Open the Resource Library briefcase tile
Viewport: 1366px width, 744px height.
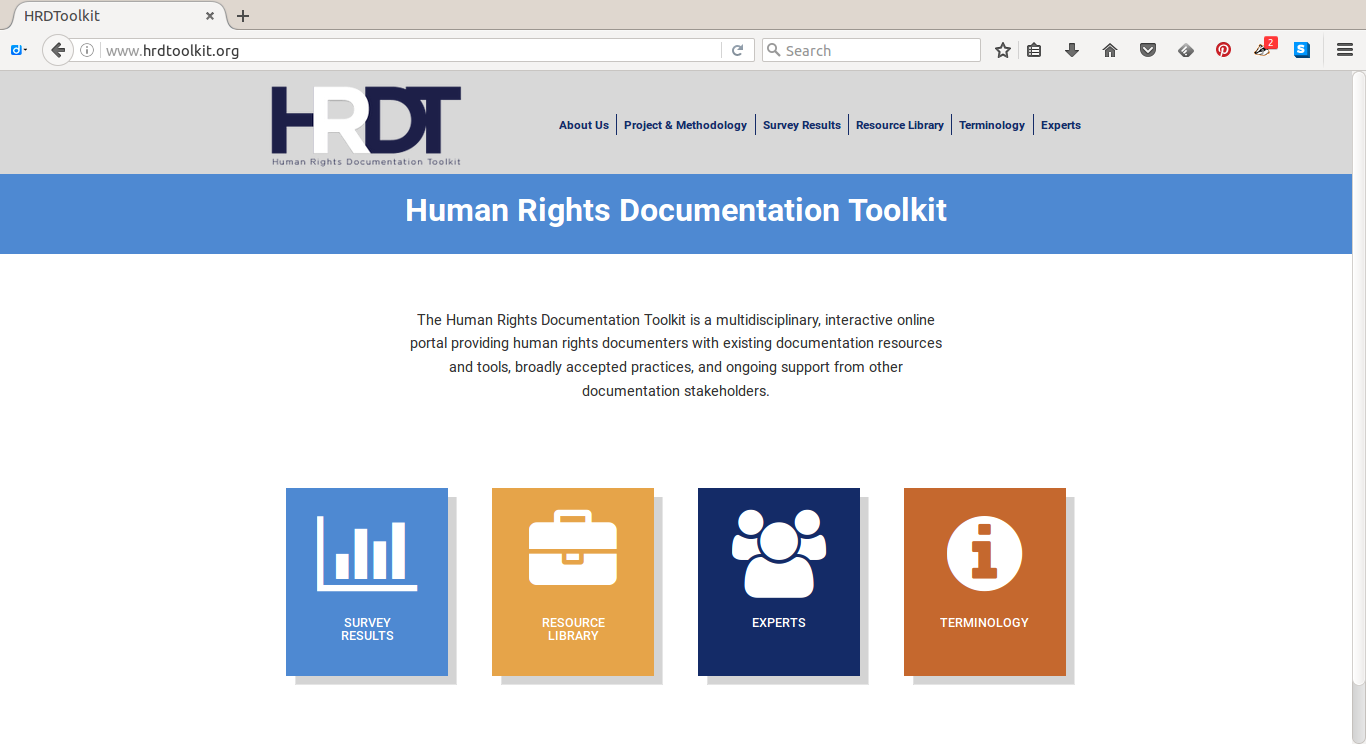click(573, 581)
